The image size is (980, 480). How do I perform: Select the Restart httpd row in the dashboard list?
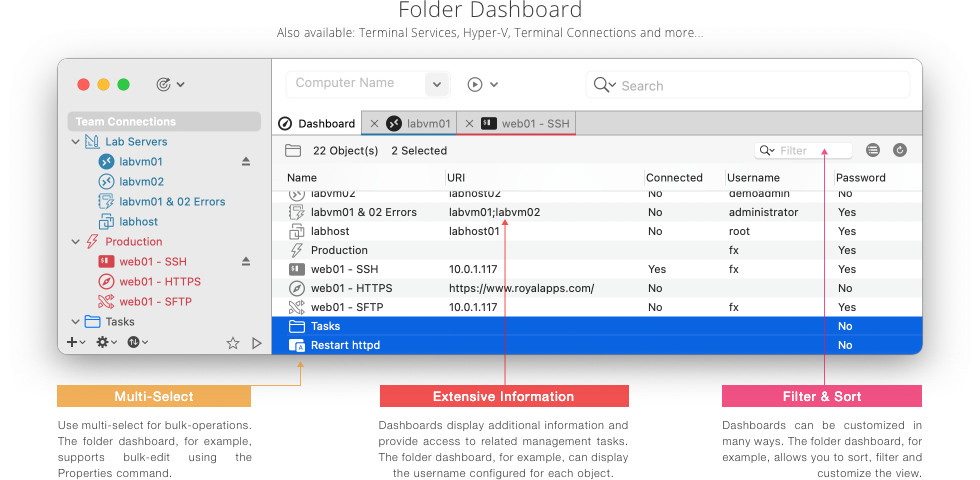[x=345, y=345]
